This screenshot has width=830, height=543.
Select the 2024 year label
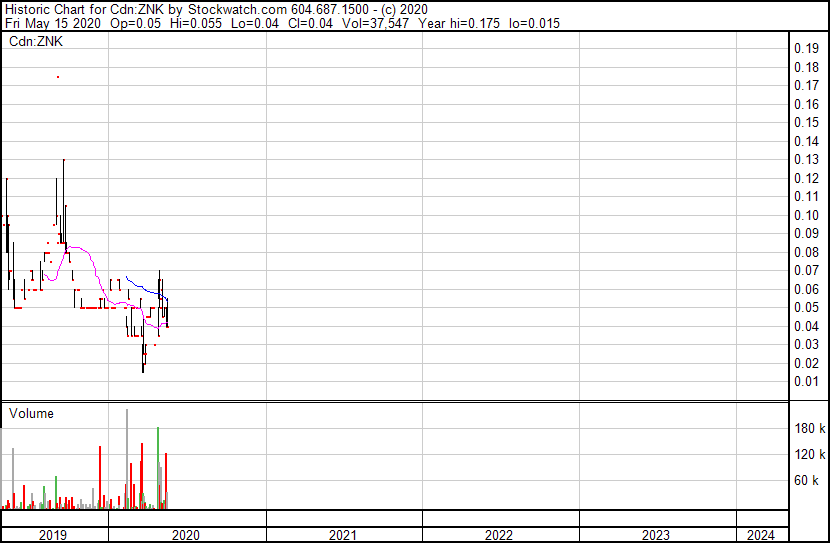click(760, 535)
